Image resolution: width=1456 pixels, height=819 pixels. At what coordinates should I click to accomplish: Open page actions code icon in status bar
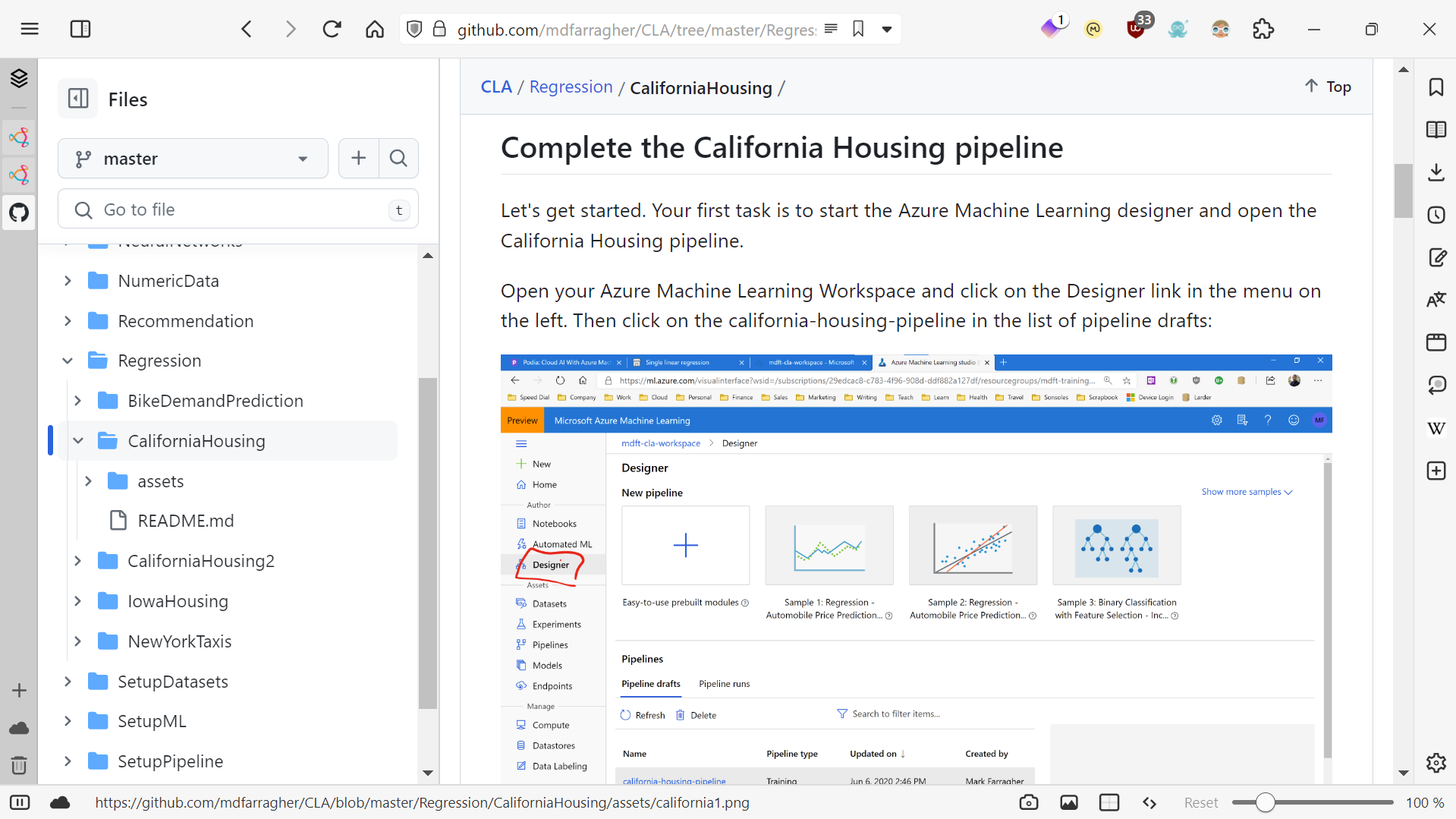[1149, 802]
